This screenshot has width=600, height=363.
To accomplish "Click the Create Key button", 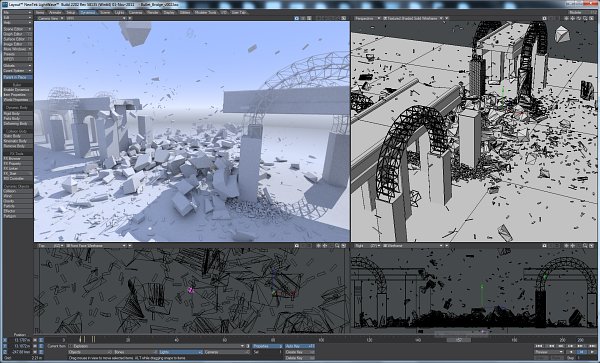I will tap(300, 352).
